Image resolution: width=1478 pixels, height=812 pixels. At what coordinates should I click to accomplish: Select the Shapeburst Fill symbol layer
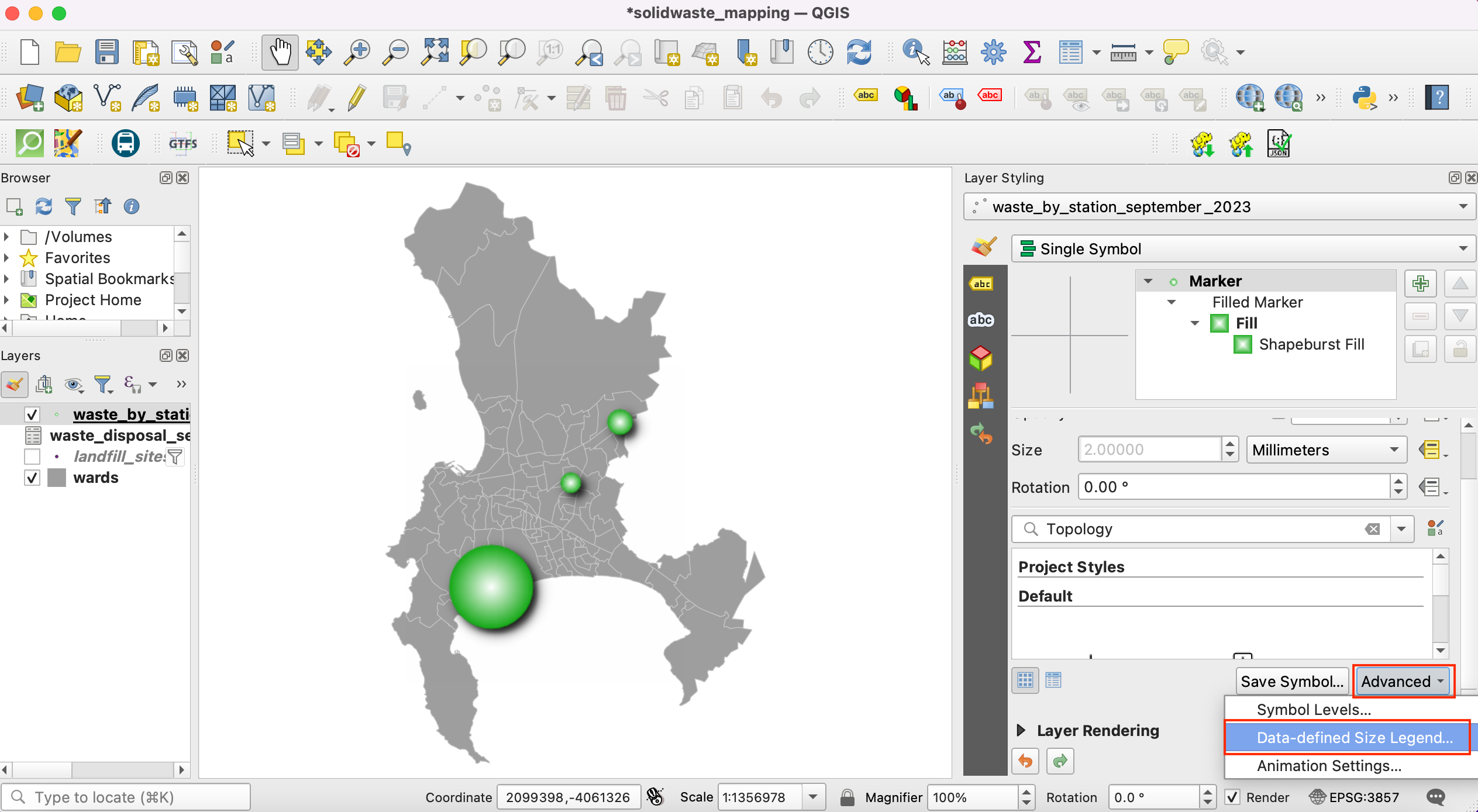(1311, 345)
